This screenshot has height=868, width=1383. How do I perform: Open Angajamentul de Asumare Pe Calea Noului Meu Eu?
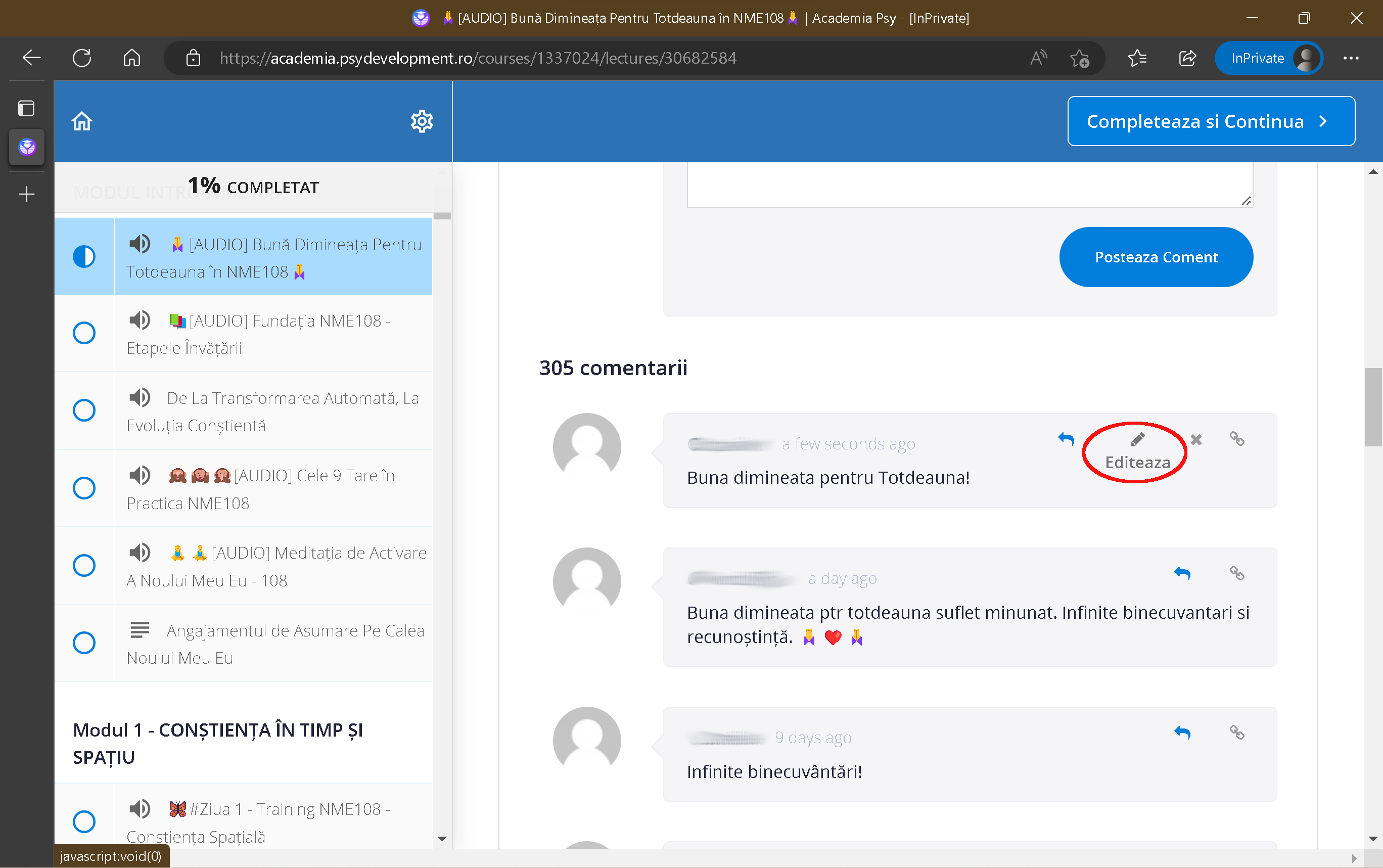point(273,643)
